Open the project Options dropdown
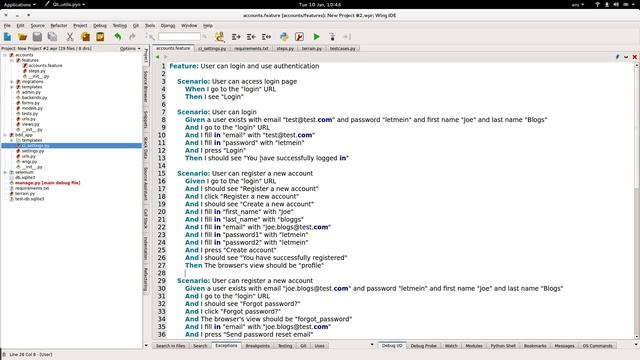Screen dimensions: 640x360 (130, 49)
